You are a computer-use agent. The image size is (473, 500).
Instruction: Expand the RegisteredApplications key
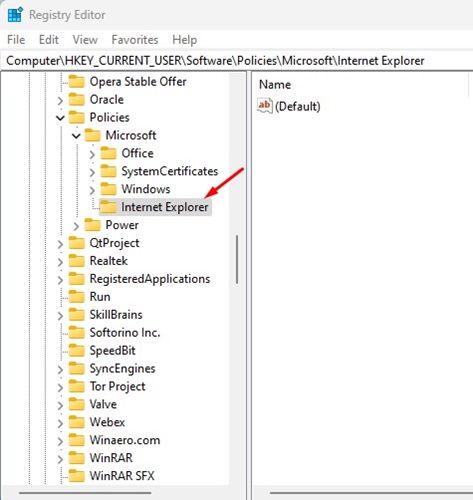(x=60, y=280)
